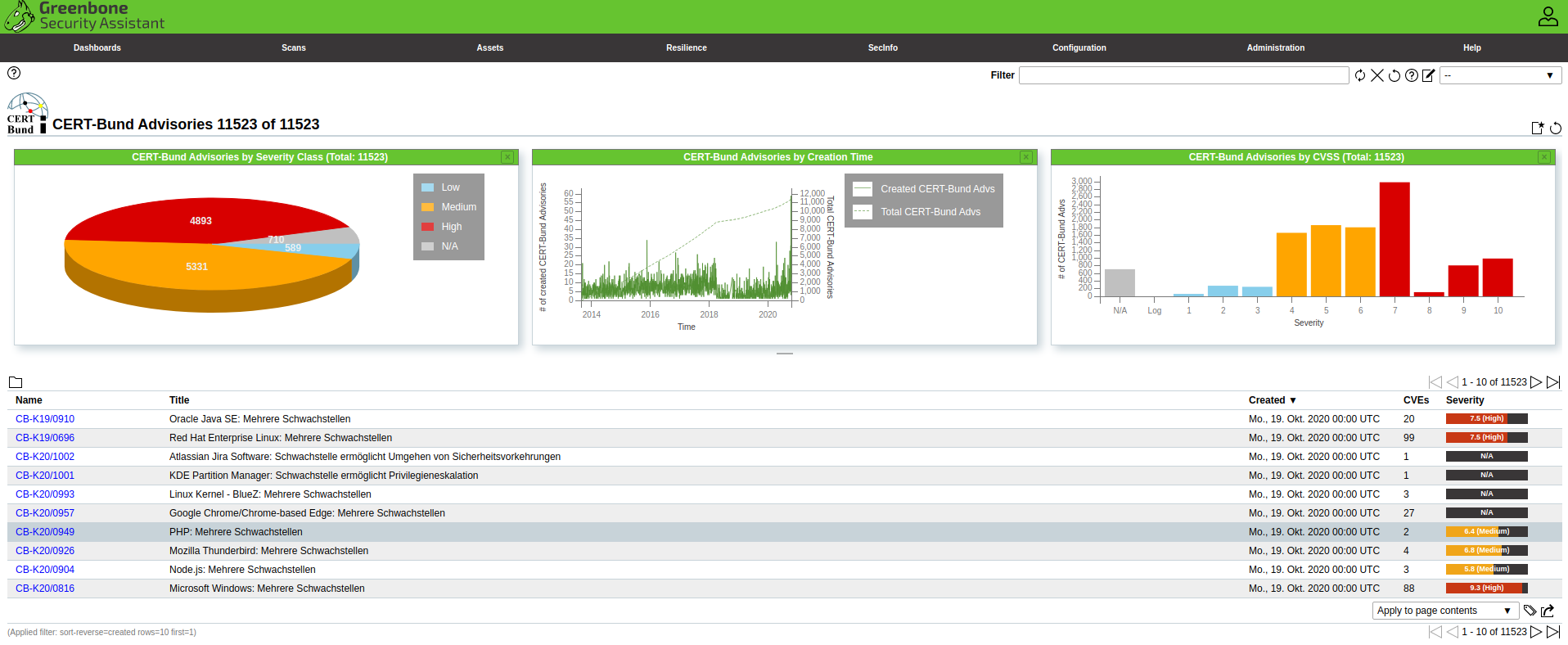Close the Advisories by Severity Class chart
Viewport: 1568px width, 645px height.
(507, 157)
